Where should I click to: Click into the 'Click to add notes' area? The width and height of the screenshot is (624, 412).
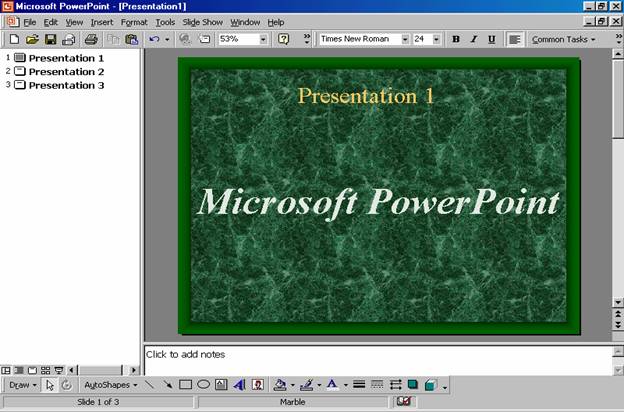377,360
